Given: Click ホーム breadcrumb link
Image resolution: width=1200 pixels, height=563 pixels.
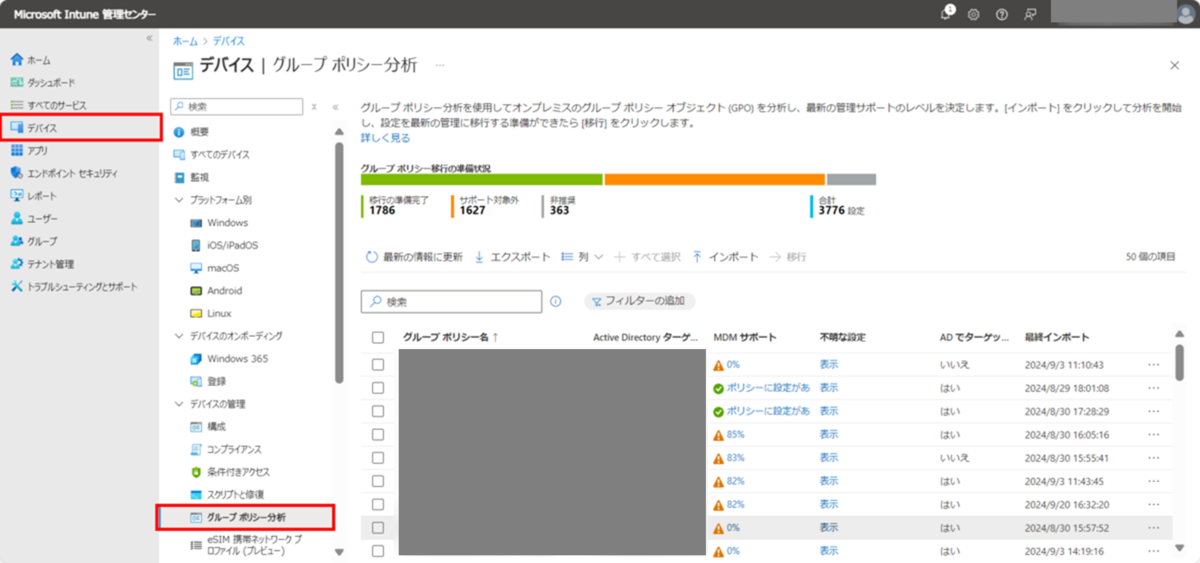Looking at the screenshot, I should (x=185, y=41).
